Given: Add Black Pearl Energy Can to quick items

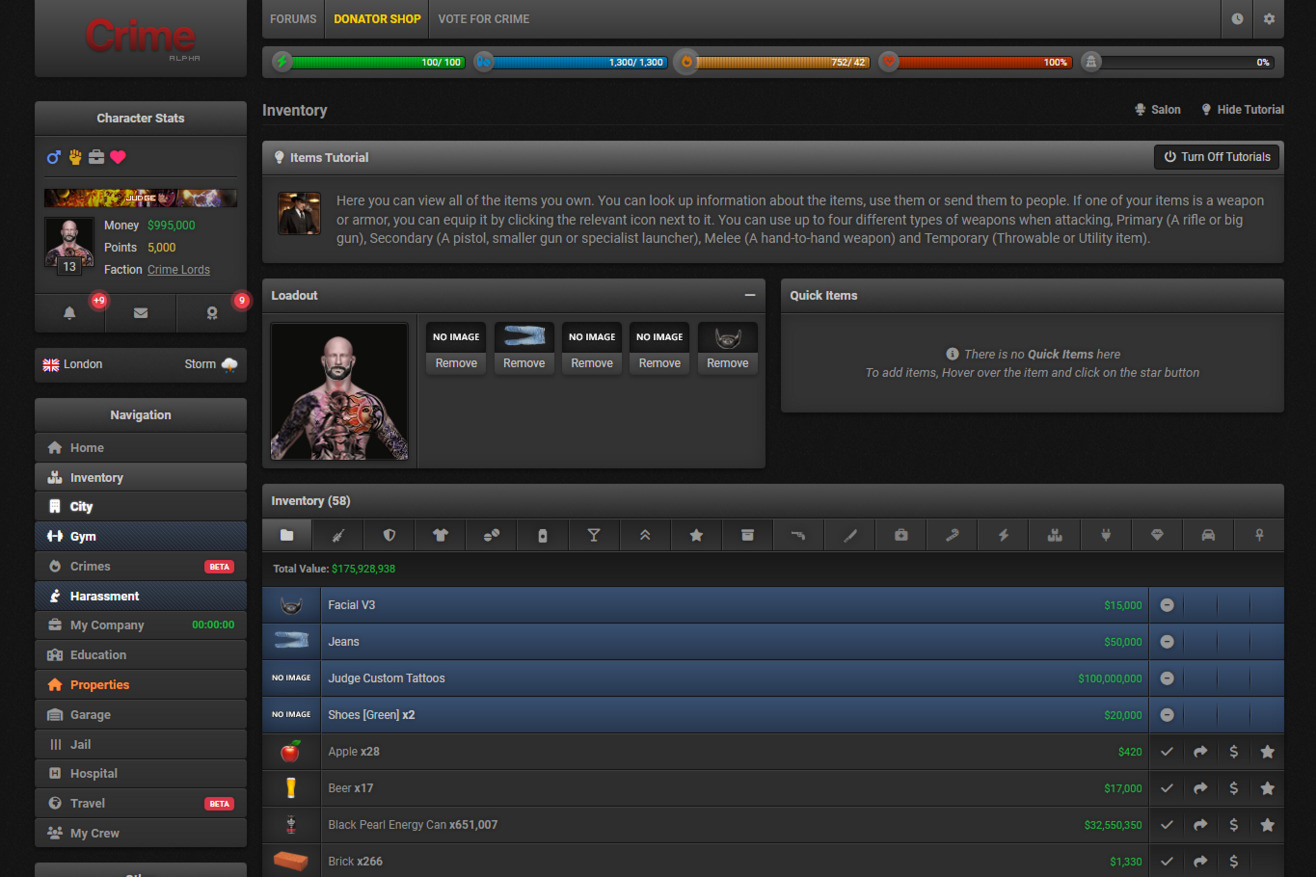Looking at the screenshot, I should point(1267,825).
